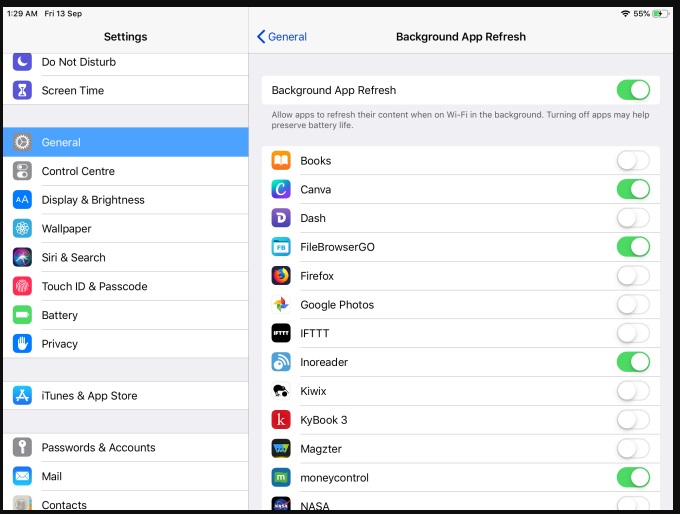This screenshot has height=514, width=680.
Task: Tap the General gear icon
Action: coord(22,142)
